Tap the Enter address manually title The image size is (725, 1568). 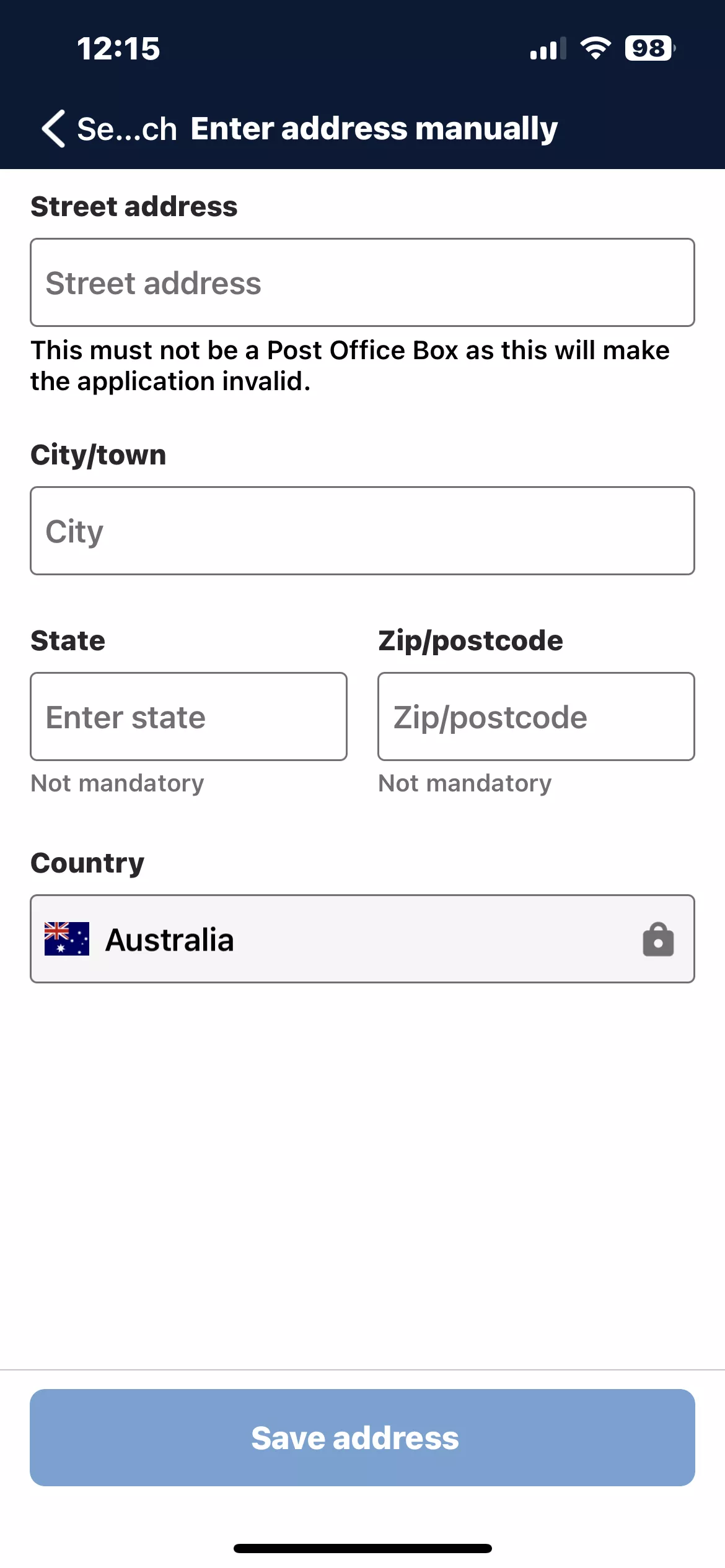tap(374, 129)
